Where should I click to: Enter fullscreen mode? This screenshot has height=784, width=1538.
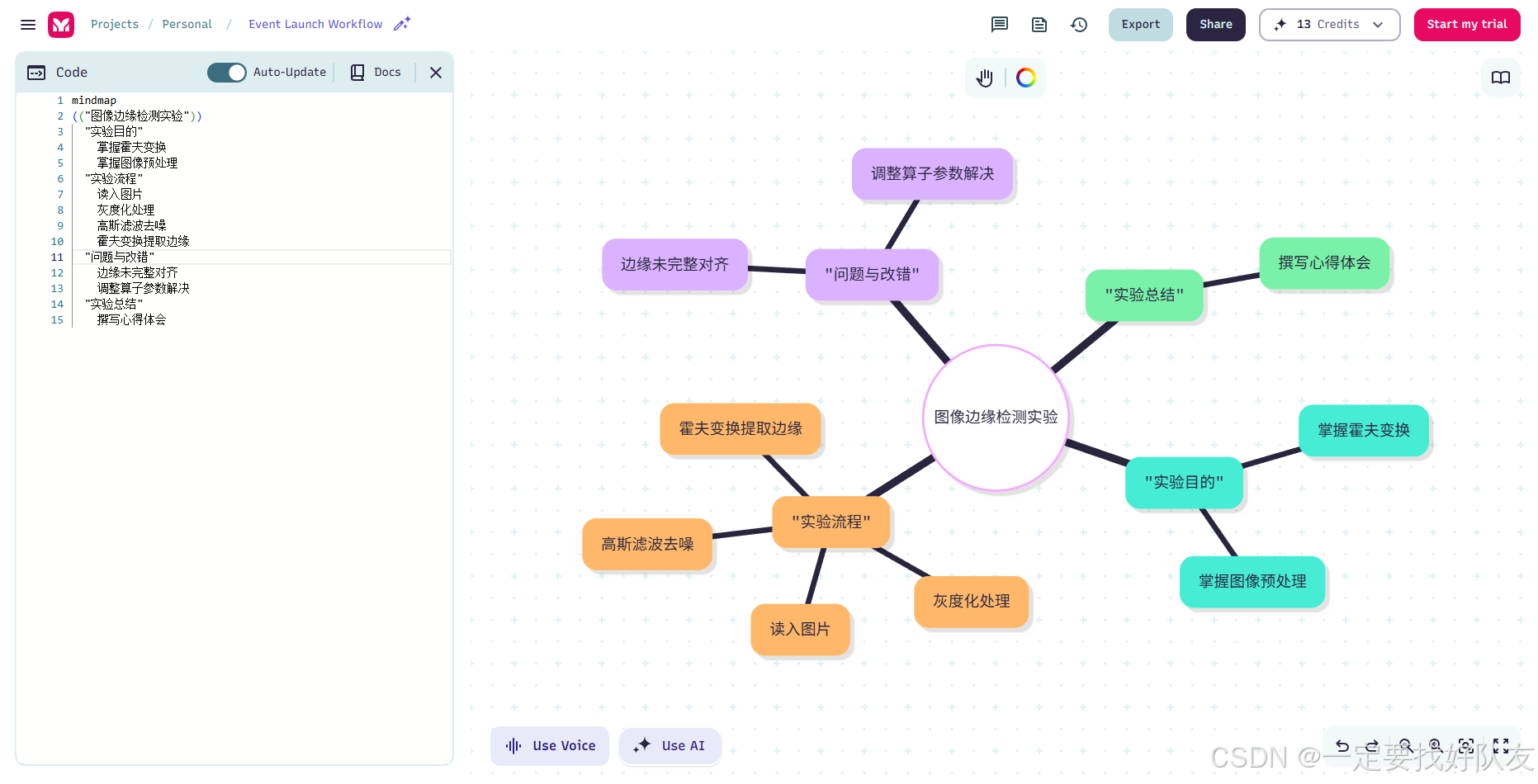[x=1501, y=746]
